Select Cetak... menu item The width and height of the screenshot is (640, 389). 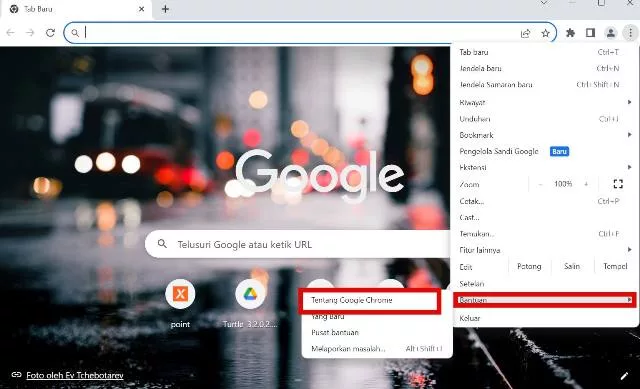point(544,201)
